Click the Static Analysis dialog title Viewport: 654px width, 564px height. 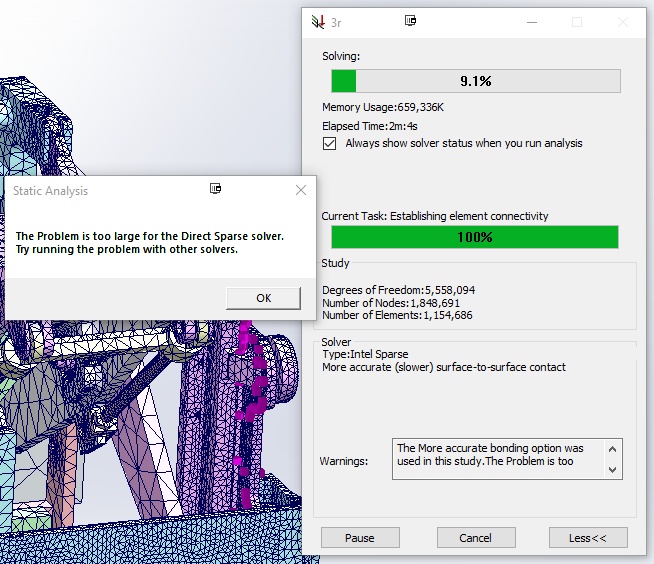50,191
